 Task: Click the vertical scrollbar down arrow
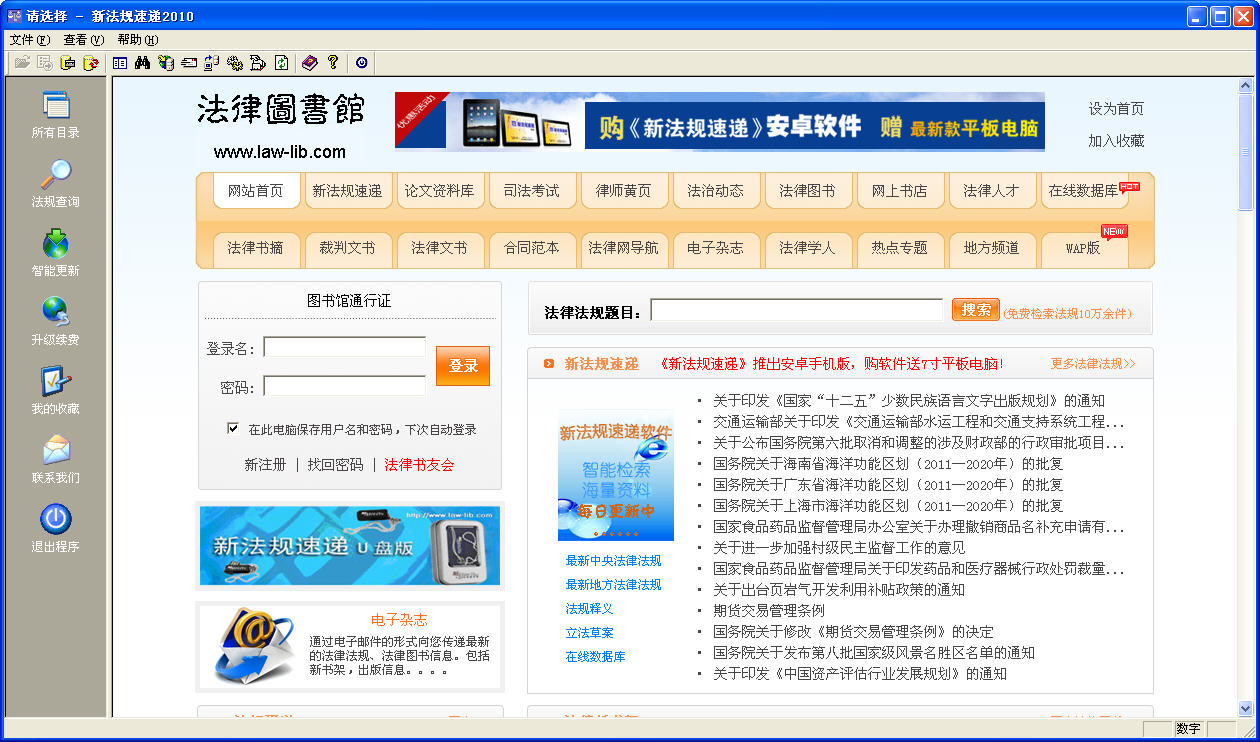(x=1245, y=708)
